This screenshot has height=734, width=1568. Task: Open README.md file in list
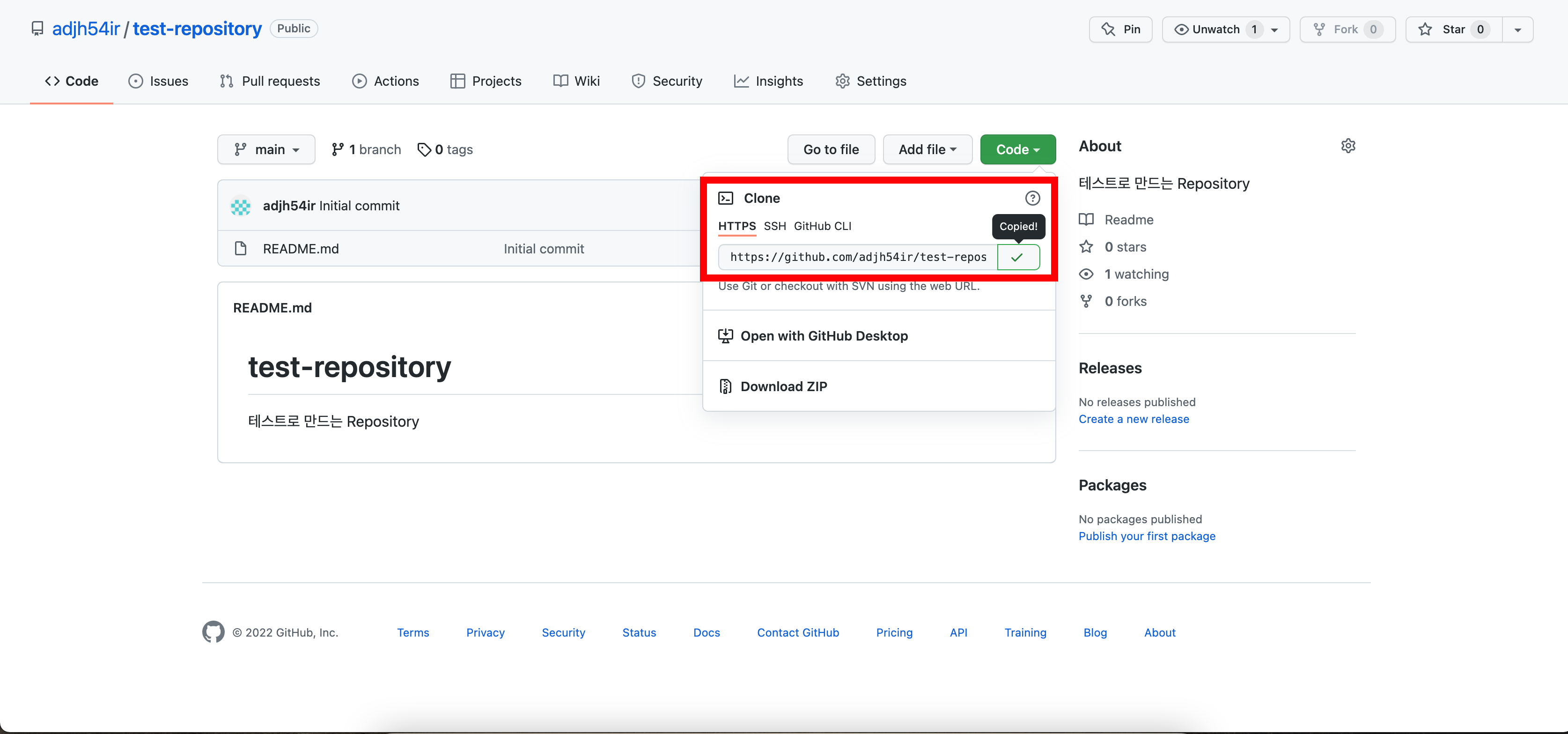point(301,249)
